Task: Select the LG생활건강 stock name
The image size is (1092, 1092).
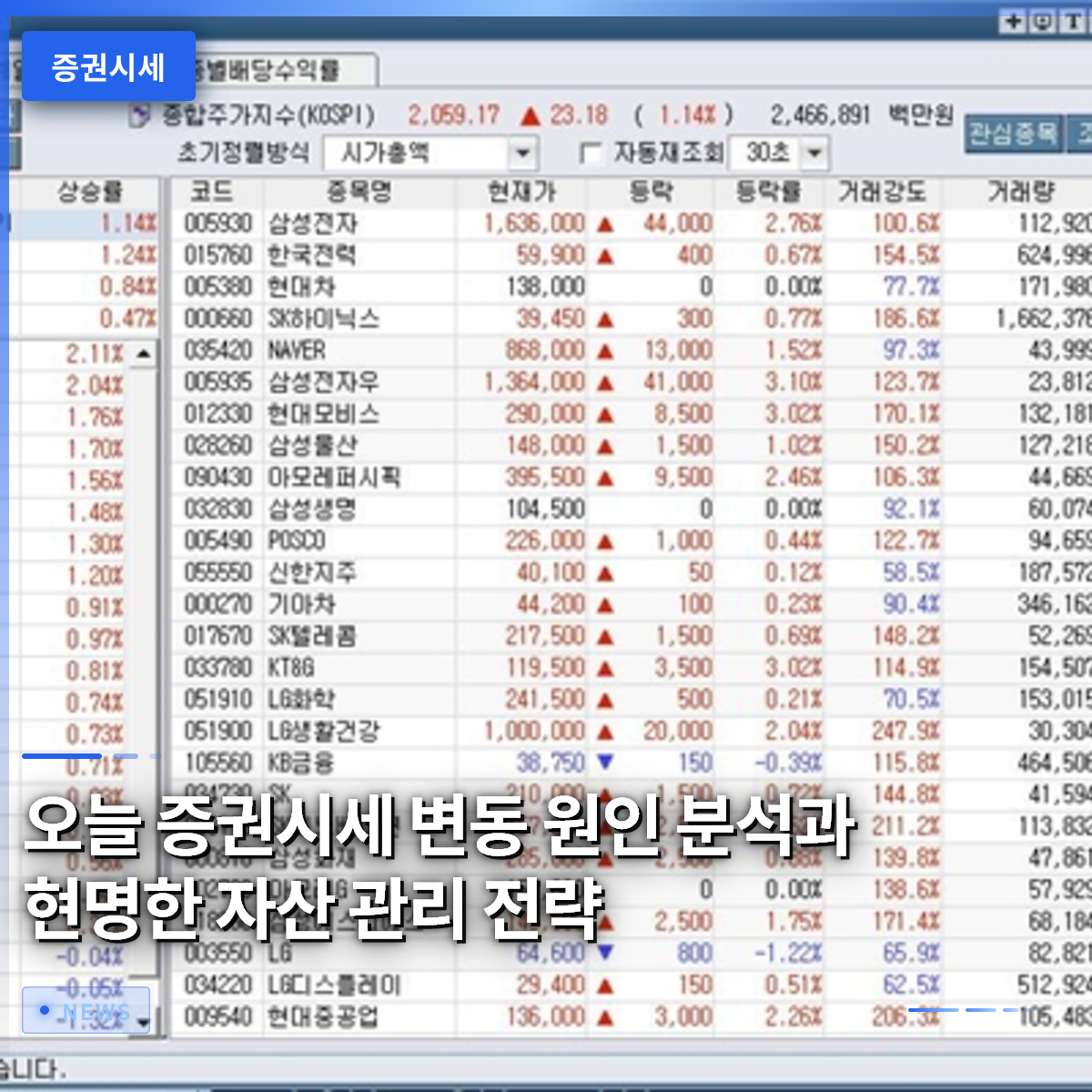Action: click(323, 732)
